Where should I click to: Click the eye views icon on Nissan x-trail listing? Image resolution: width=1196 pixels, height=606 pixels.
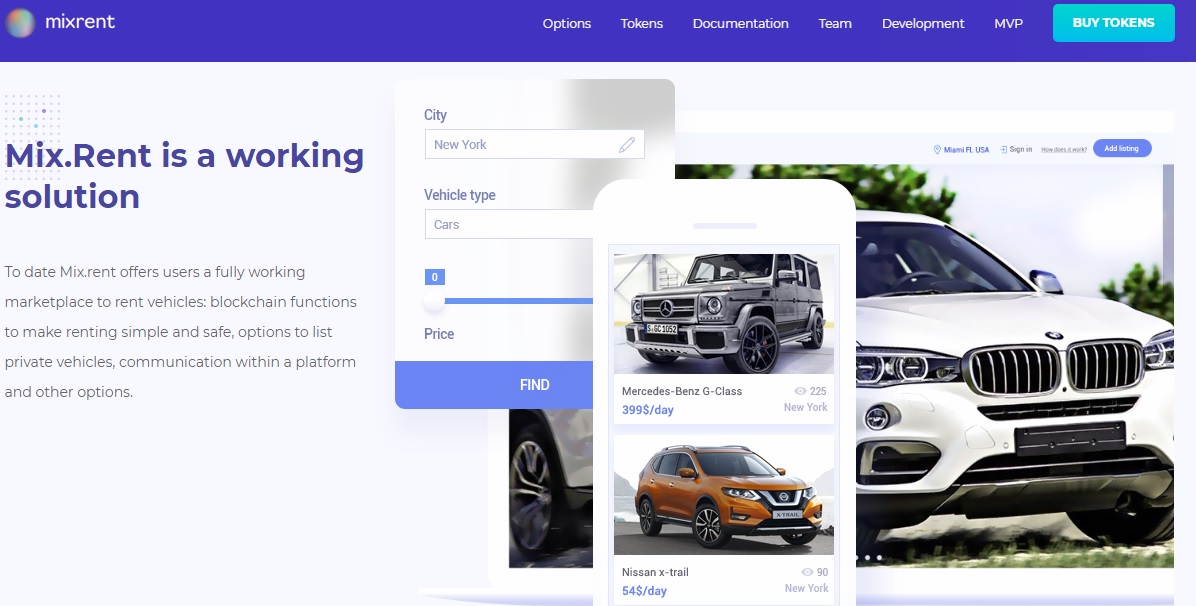pos(807,572)
